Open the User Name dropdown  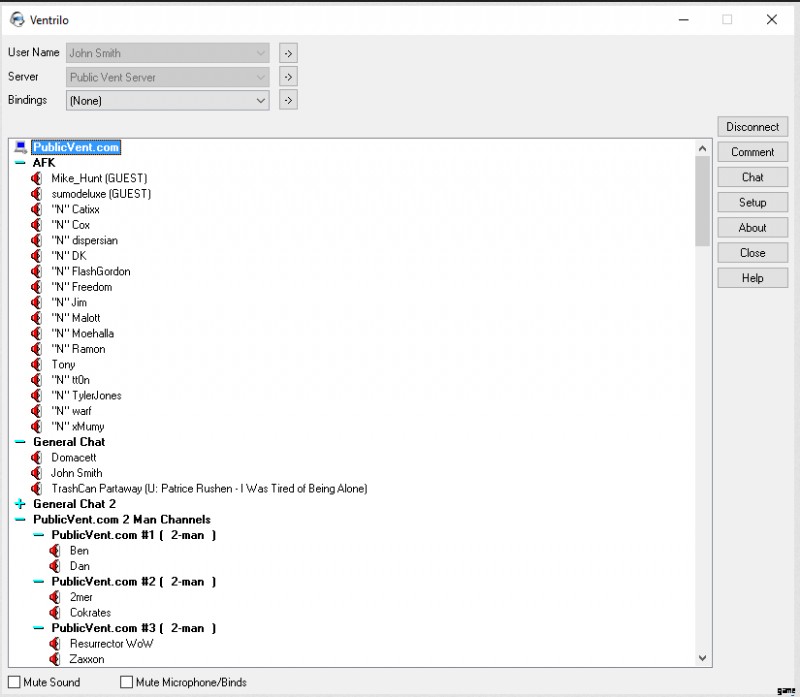[x=261, y=53]
